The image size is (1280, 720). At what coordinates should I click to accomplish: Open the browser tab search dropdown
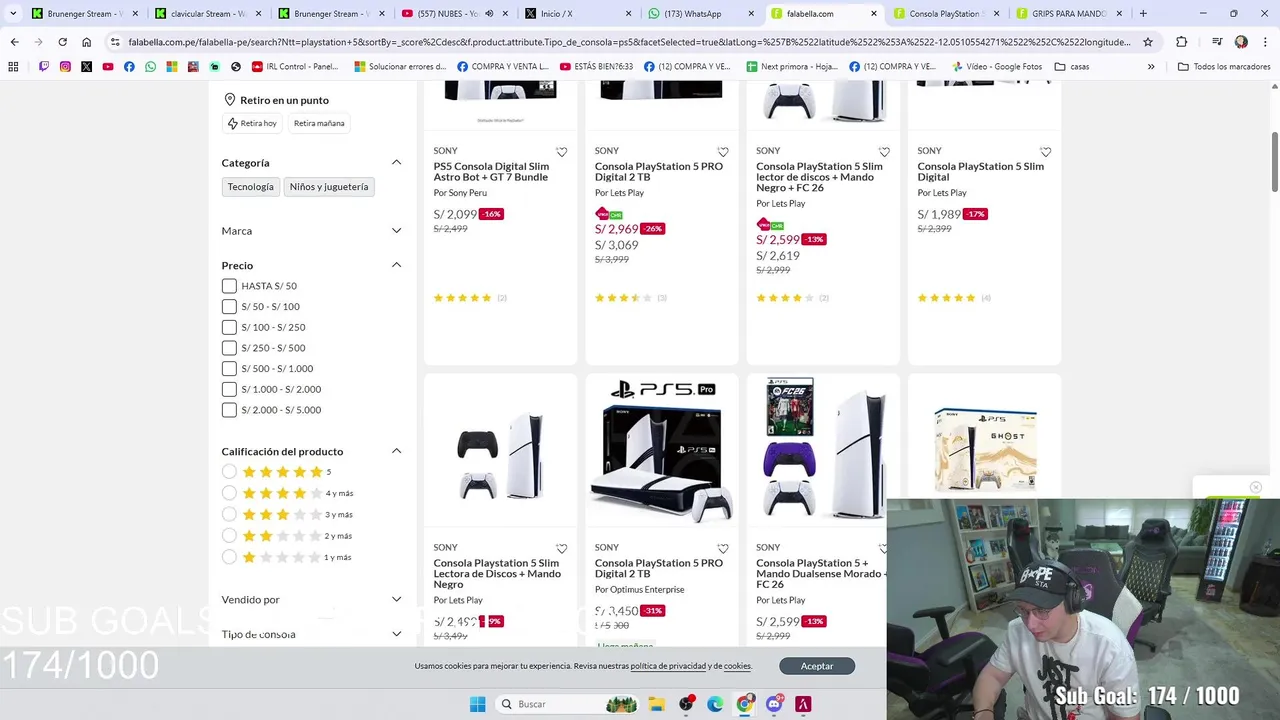click(x=13, y=14)
